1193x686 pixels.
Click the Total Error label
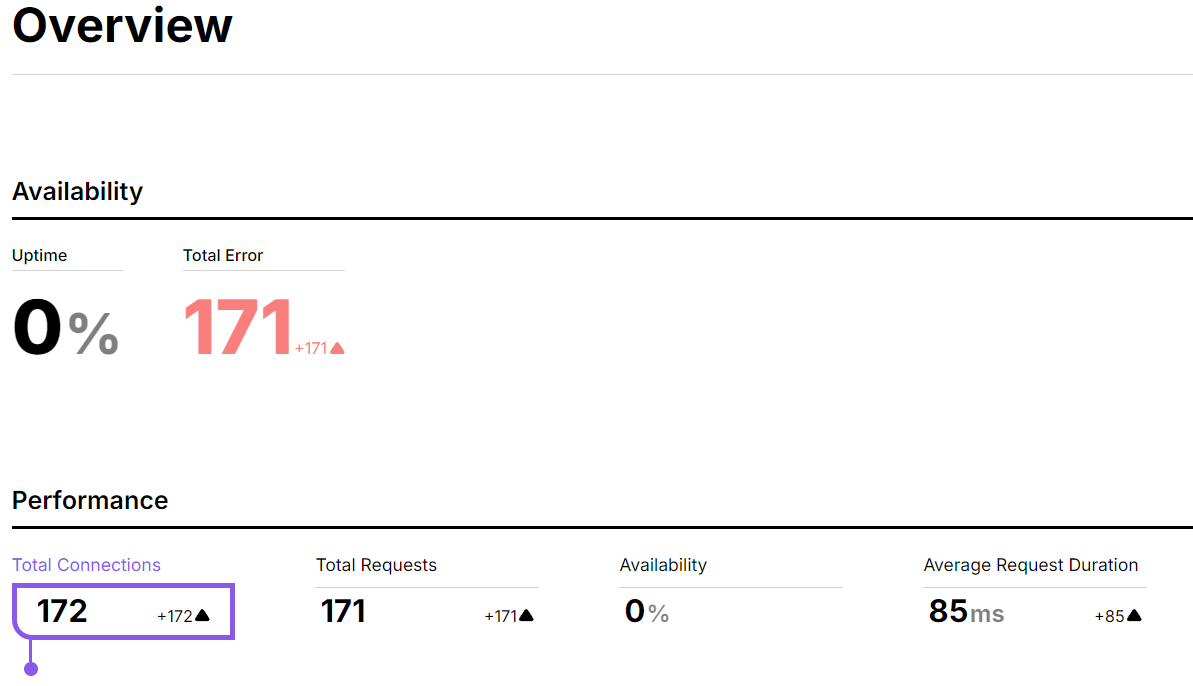(223, 256)
